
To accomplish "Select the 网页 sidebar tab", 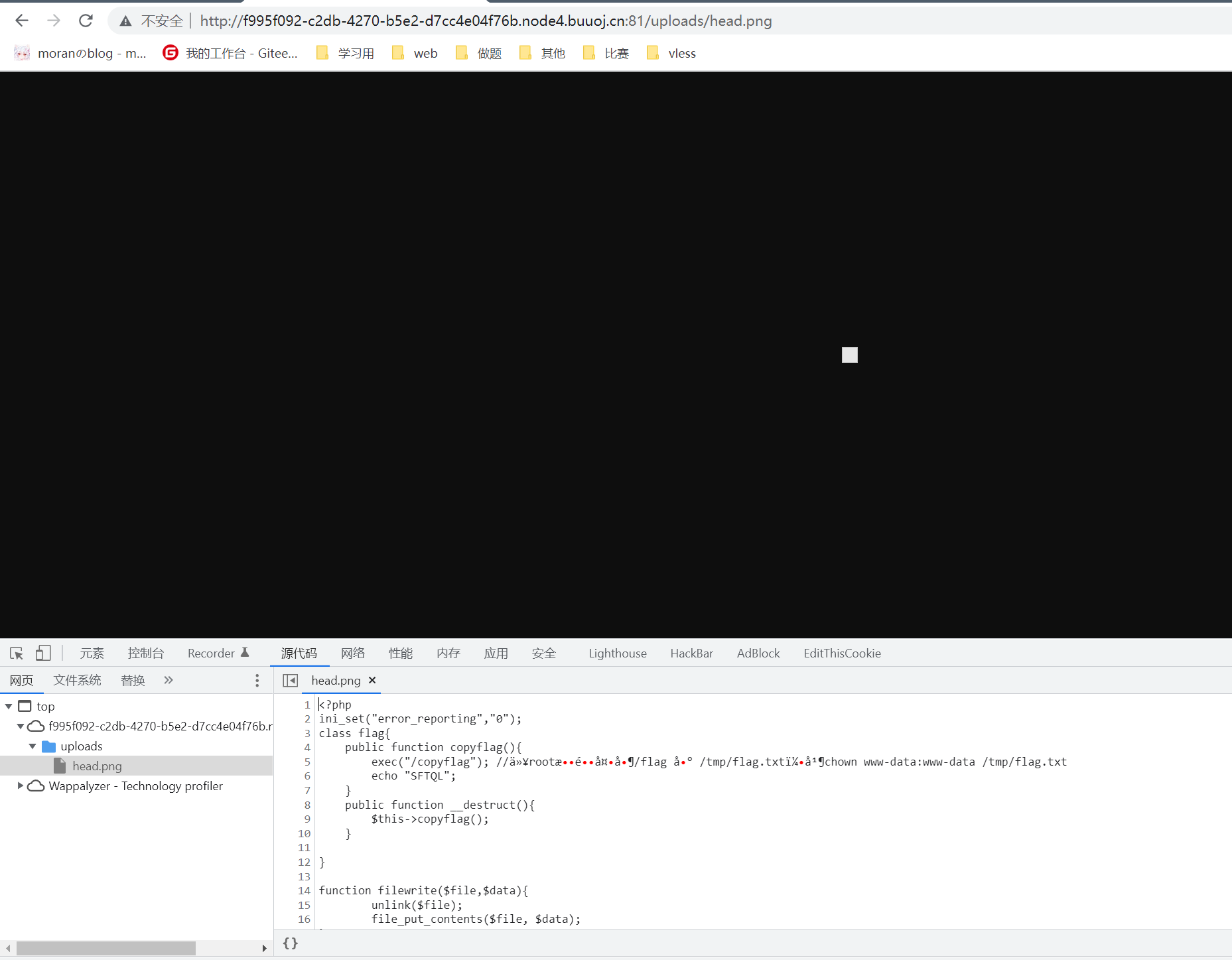I will pos(21,680).
